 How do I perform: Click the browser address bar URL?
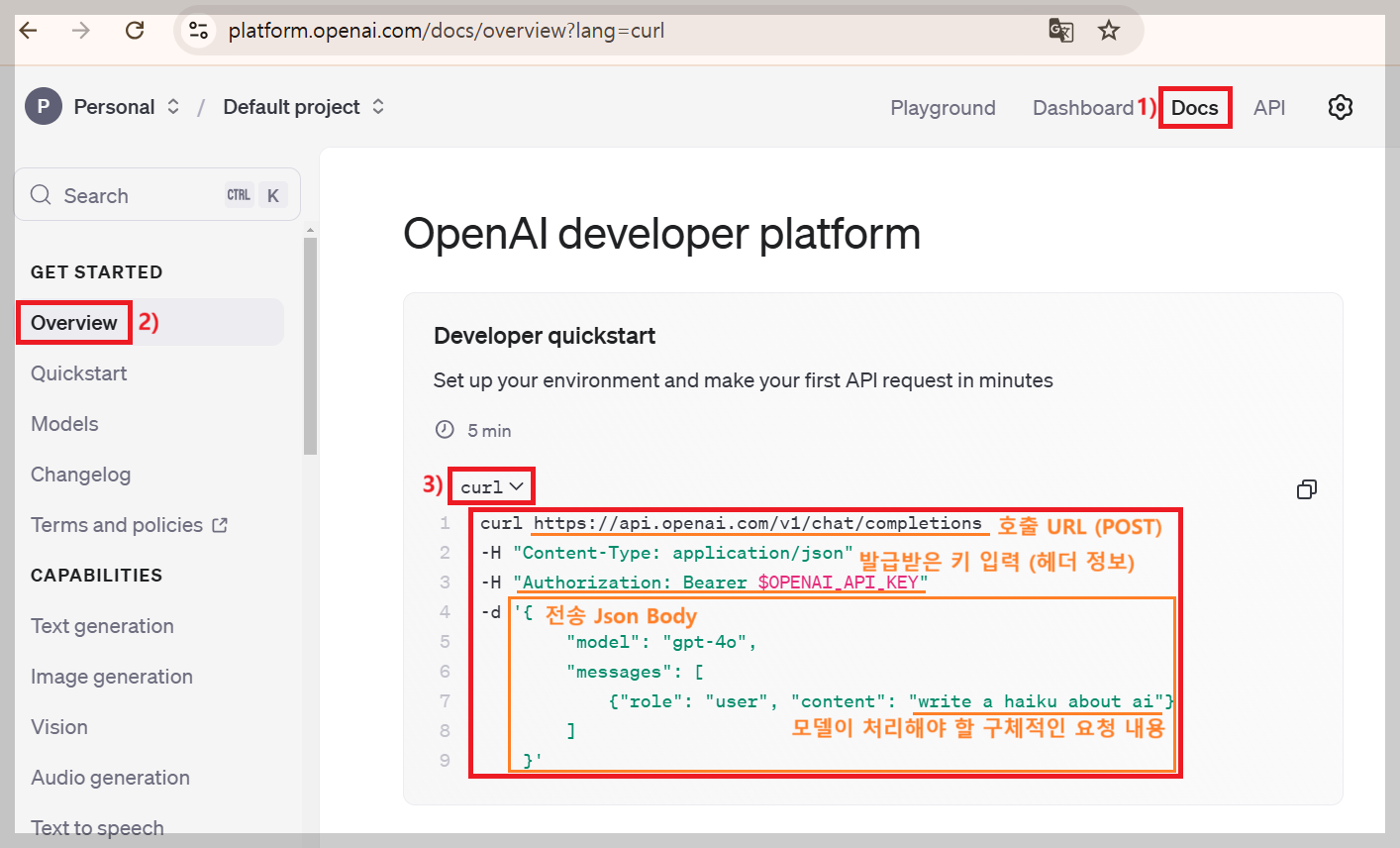tap(447, 31)
